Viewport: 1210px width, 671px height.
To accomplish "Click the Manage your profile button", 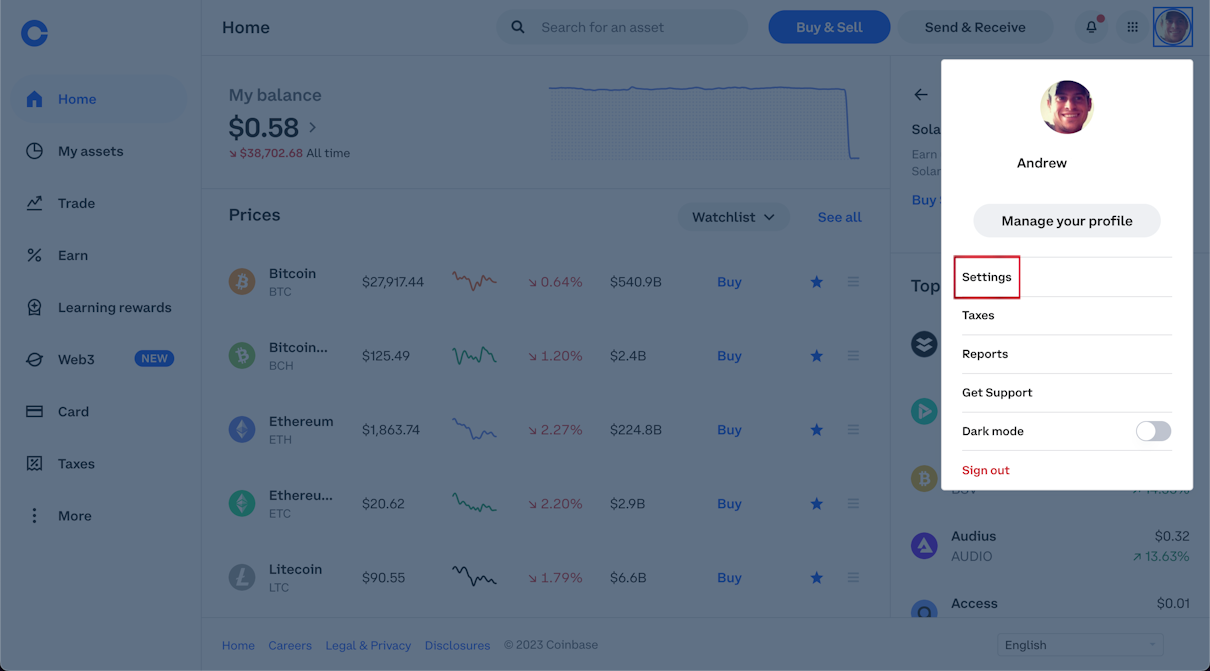I will (x=1067, y=221).
